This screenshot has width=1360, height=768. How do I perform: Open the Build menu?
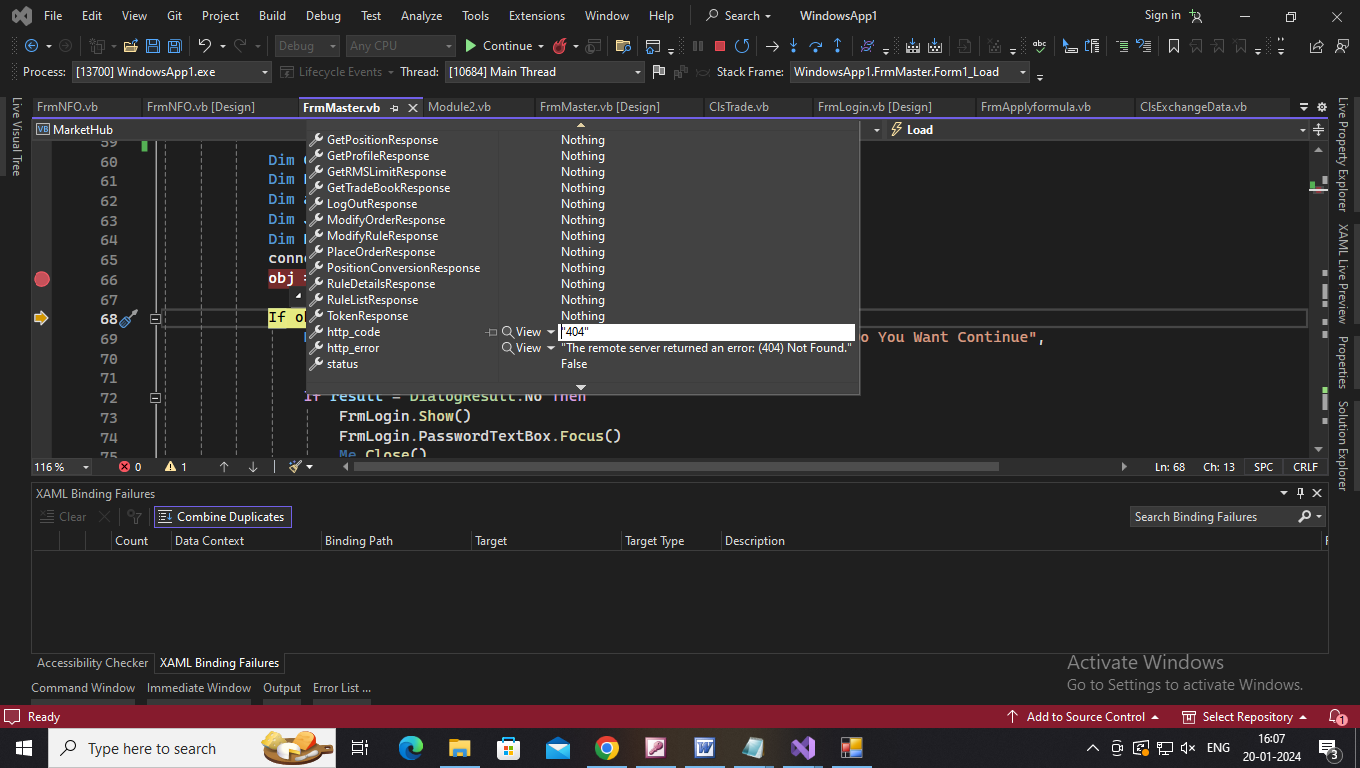(x=272, y=16)
